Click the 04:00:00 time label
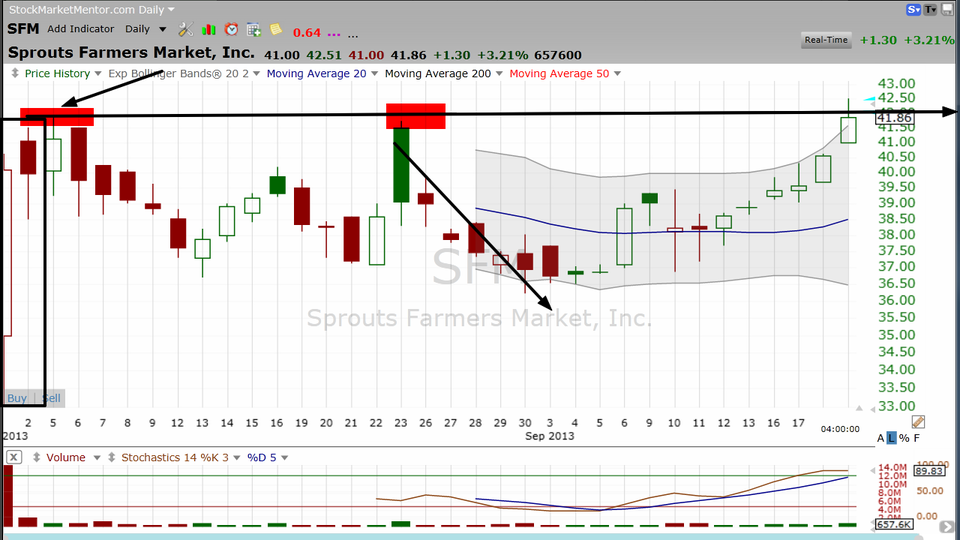 [x=840, y=429]
